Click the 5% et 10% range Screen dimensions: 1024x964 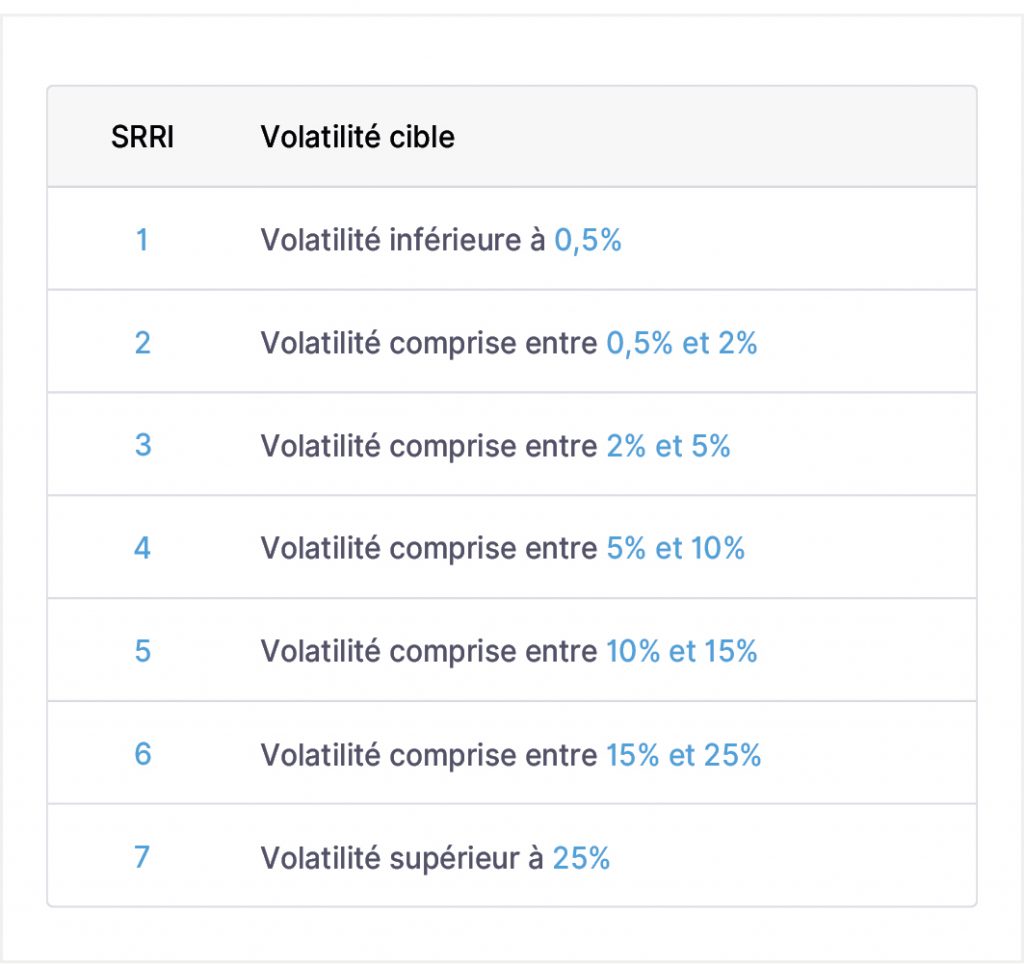click(675, 549)
